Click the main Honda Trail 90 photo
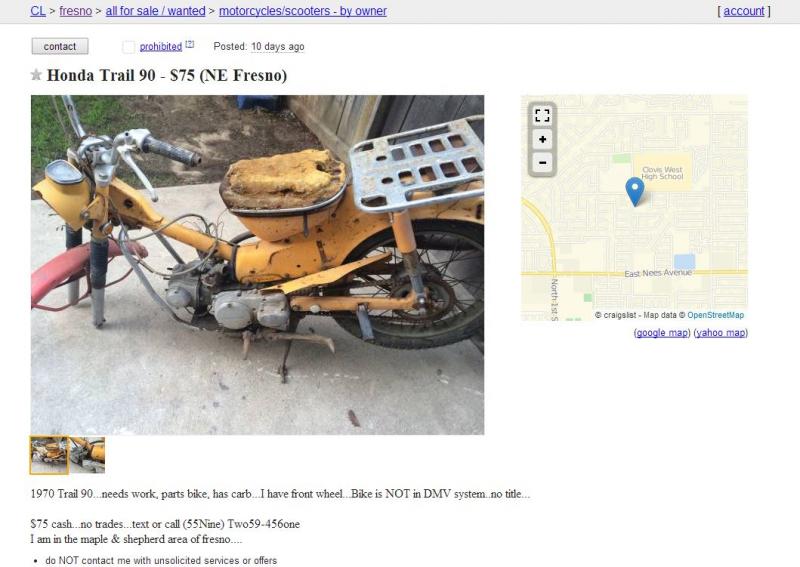Image resolution: width=800 pixels, height=567 pixels. click(x=258, y=265)
